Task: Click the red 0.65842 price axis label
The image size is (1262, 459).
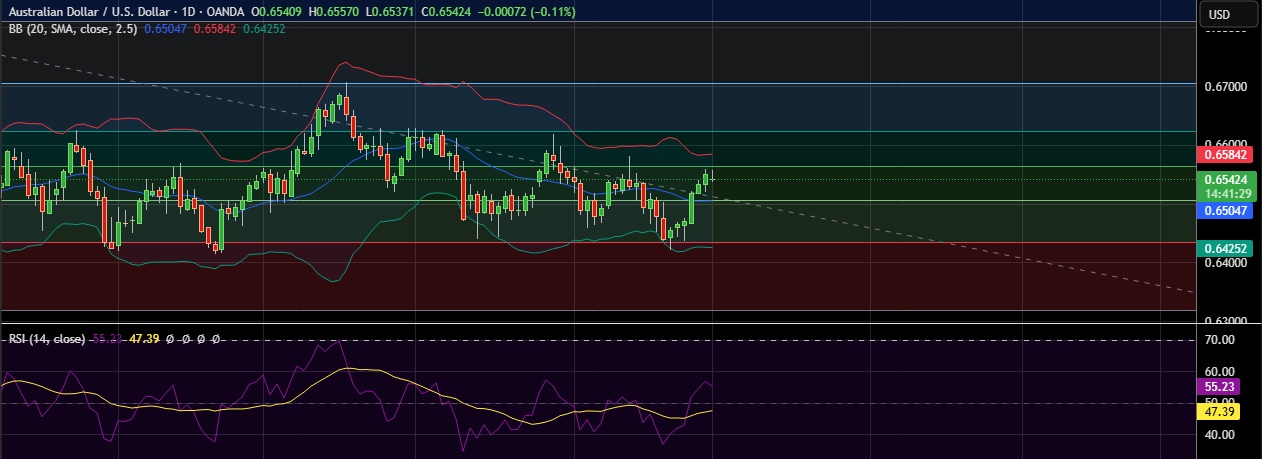Action: pos(1226,154)
